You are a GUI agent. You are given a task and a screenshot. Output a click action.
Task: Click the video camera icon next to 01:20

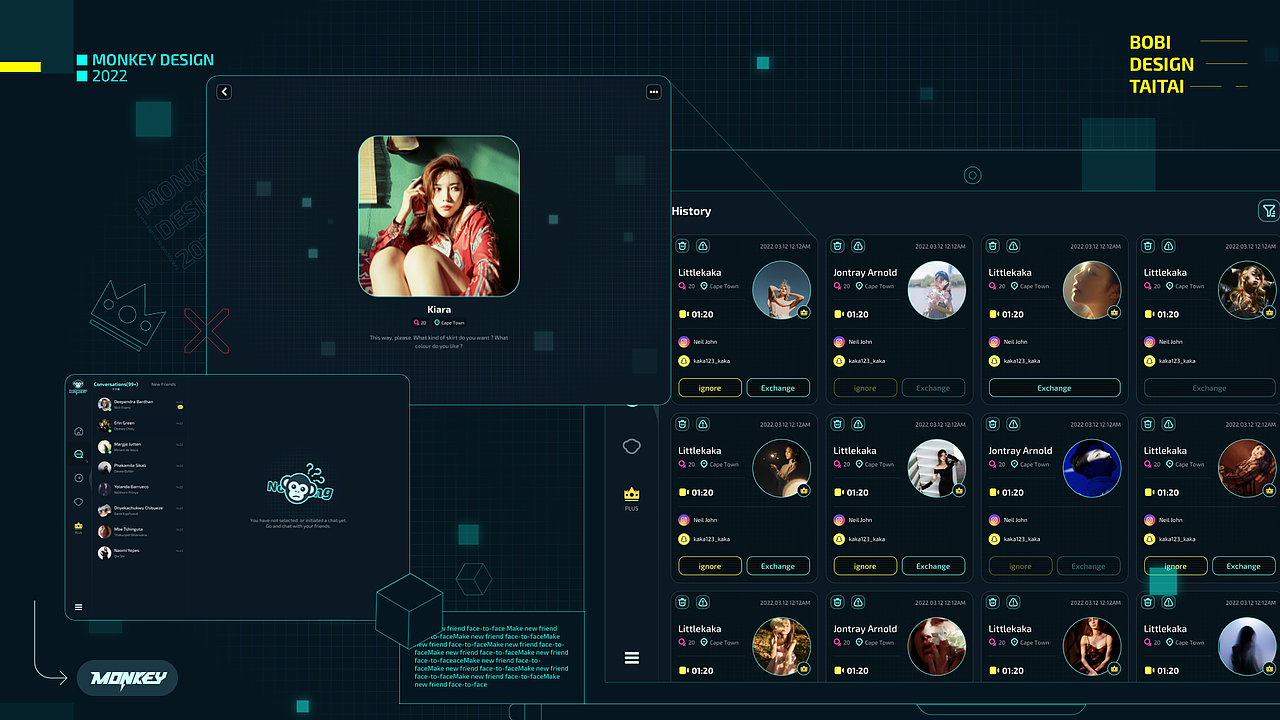(683, 313)
